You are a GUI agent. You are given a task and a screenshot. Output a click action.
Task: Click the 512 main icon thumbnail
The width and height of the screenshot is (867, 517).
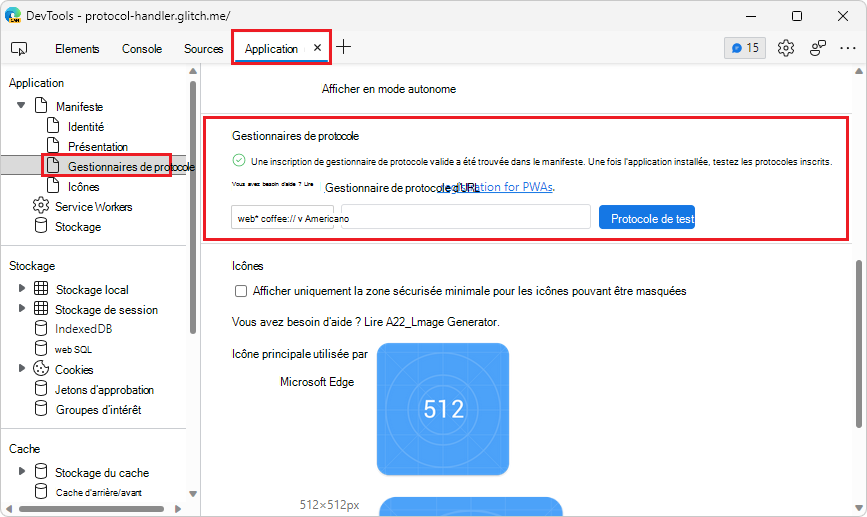[x=443, y=409]
